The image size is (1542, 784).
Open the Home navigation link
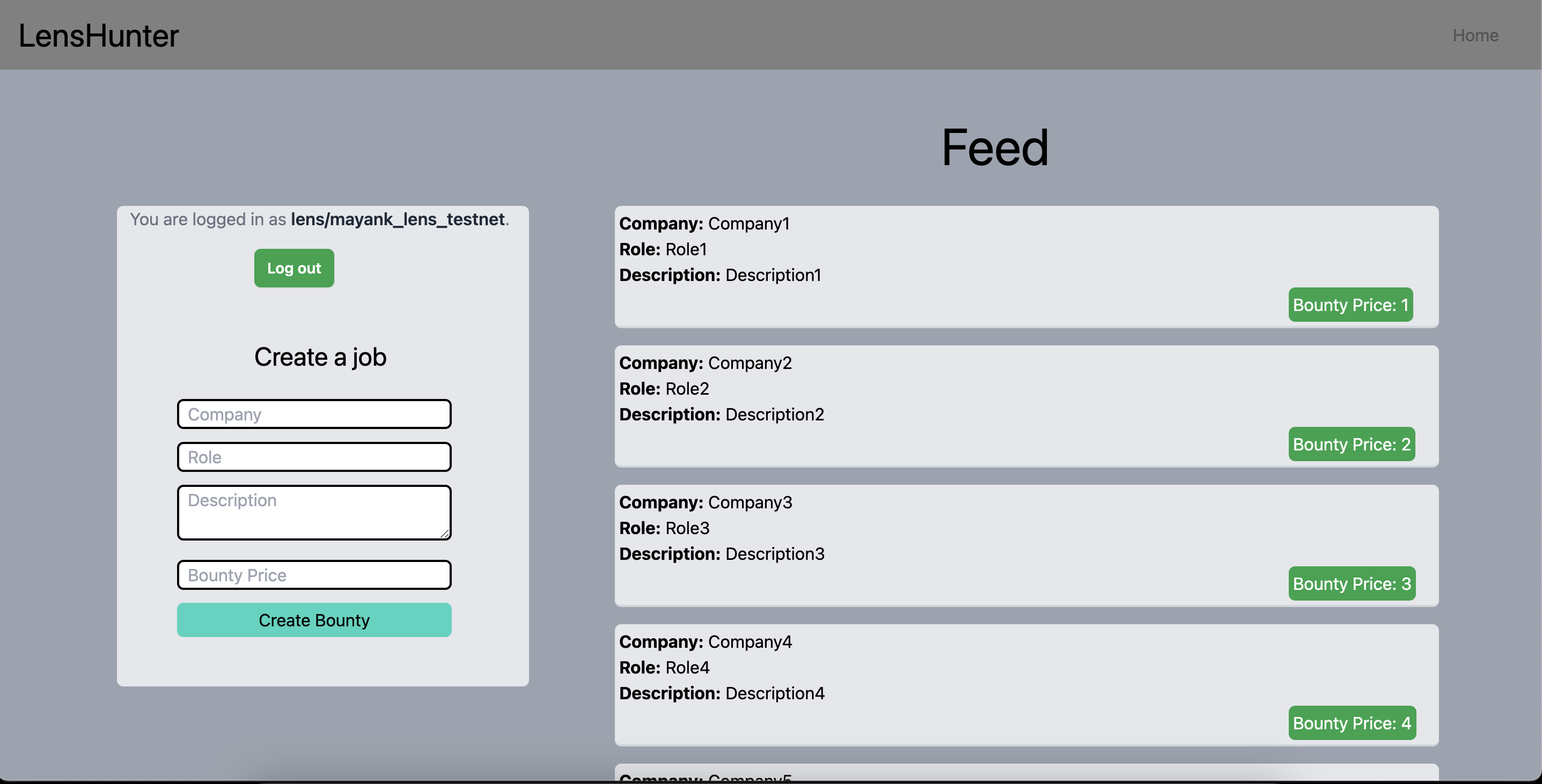pyautogui.click(x=1475, y=35)
